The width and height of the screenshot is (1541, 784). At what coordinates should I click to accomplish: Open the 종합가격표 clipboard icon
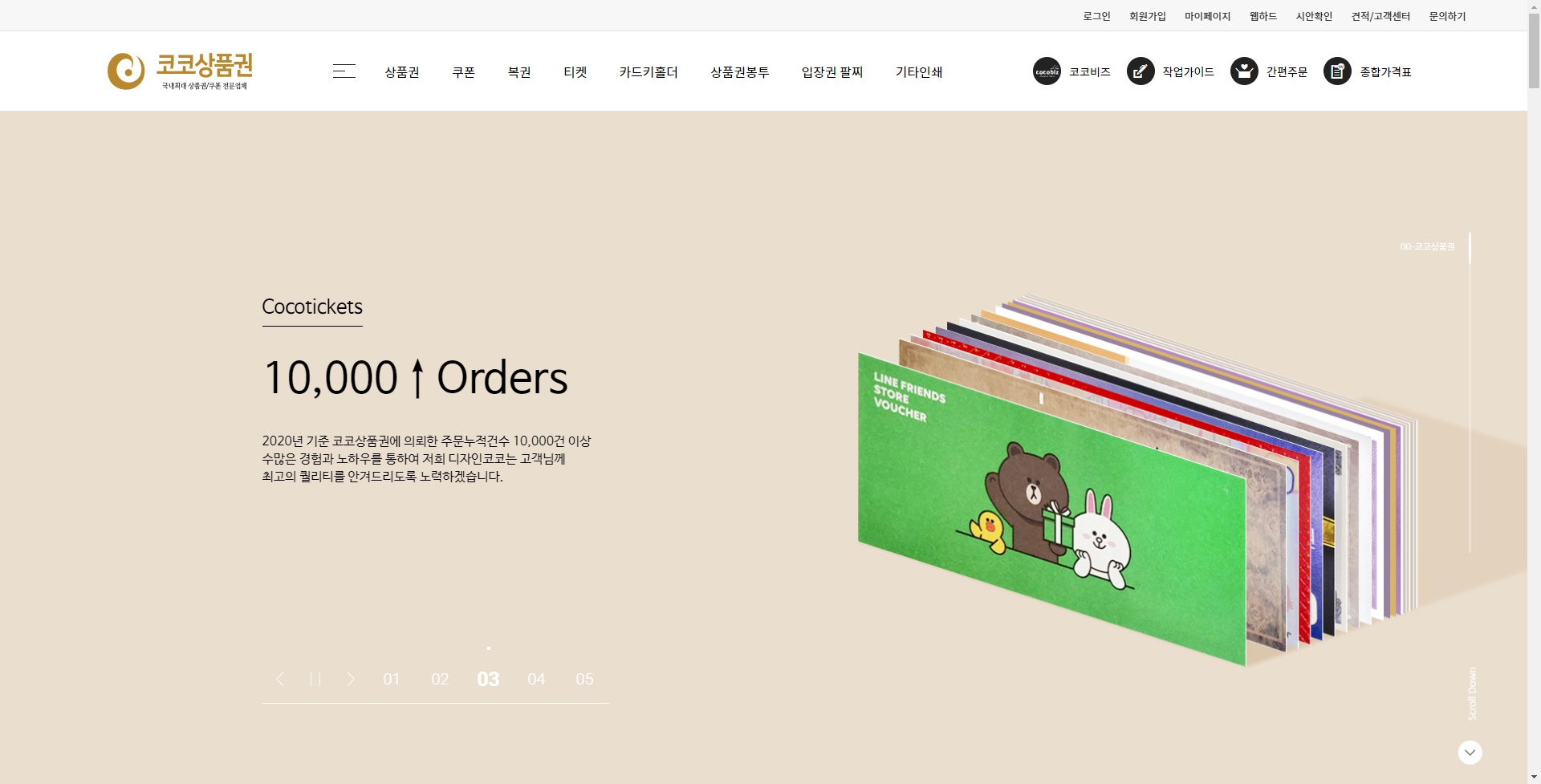pos(1337,71)
